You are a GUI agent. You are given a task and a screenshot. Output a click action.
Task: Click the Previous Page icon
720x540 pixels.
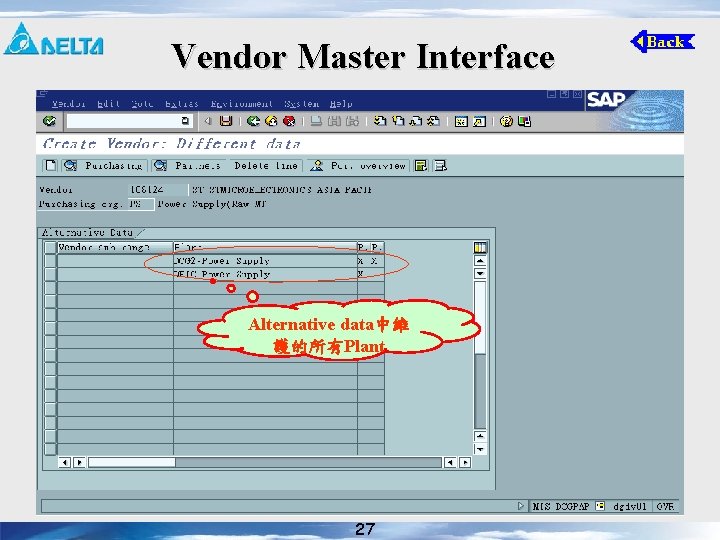(x=398, y=121)
